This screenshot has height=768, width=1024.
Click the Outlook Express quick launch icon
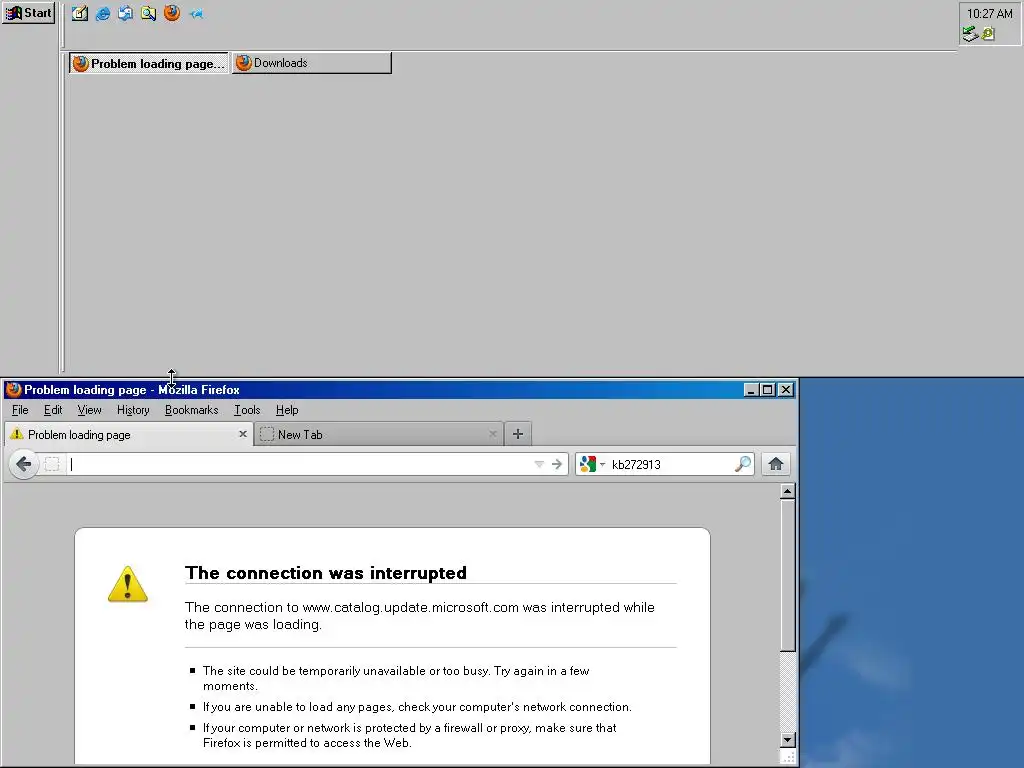tap(125, 13)
